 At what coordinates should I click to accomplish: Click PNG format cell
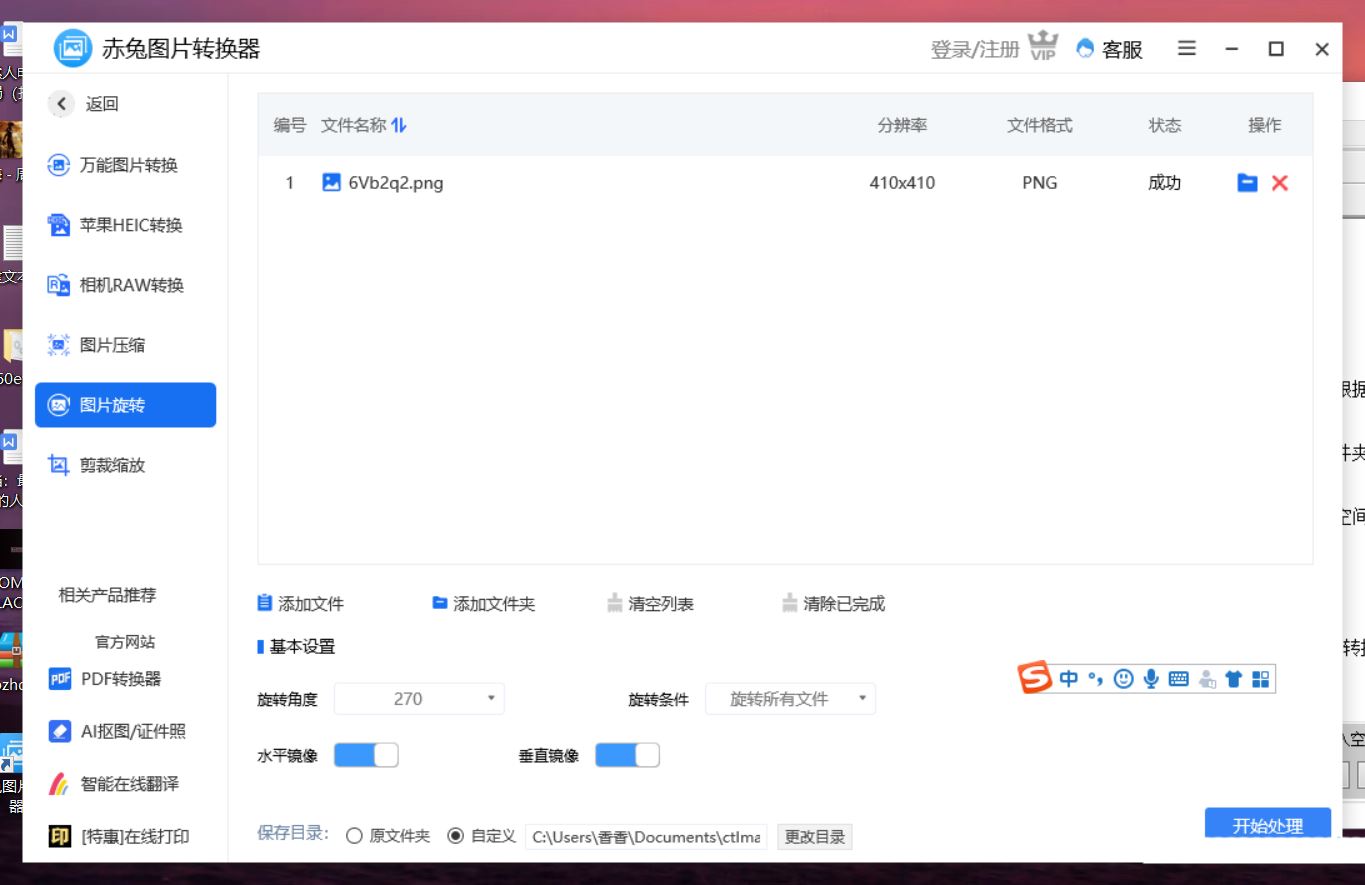pyautogui.click(x=1039, y=183)
